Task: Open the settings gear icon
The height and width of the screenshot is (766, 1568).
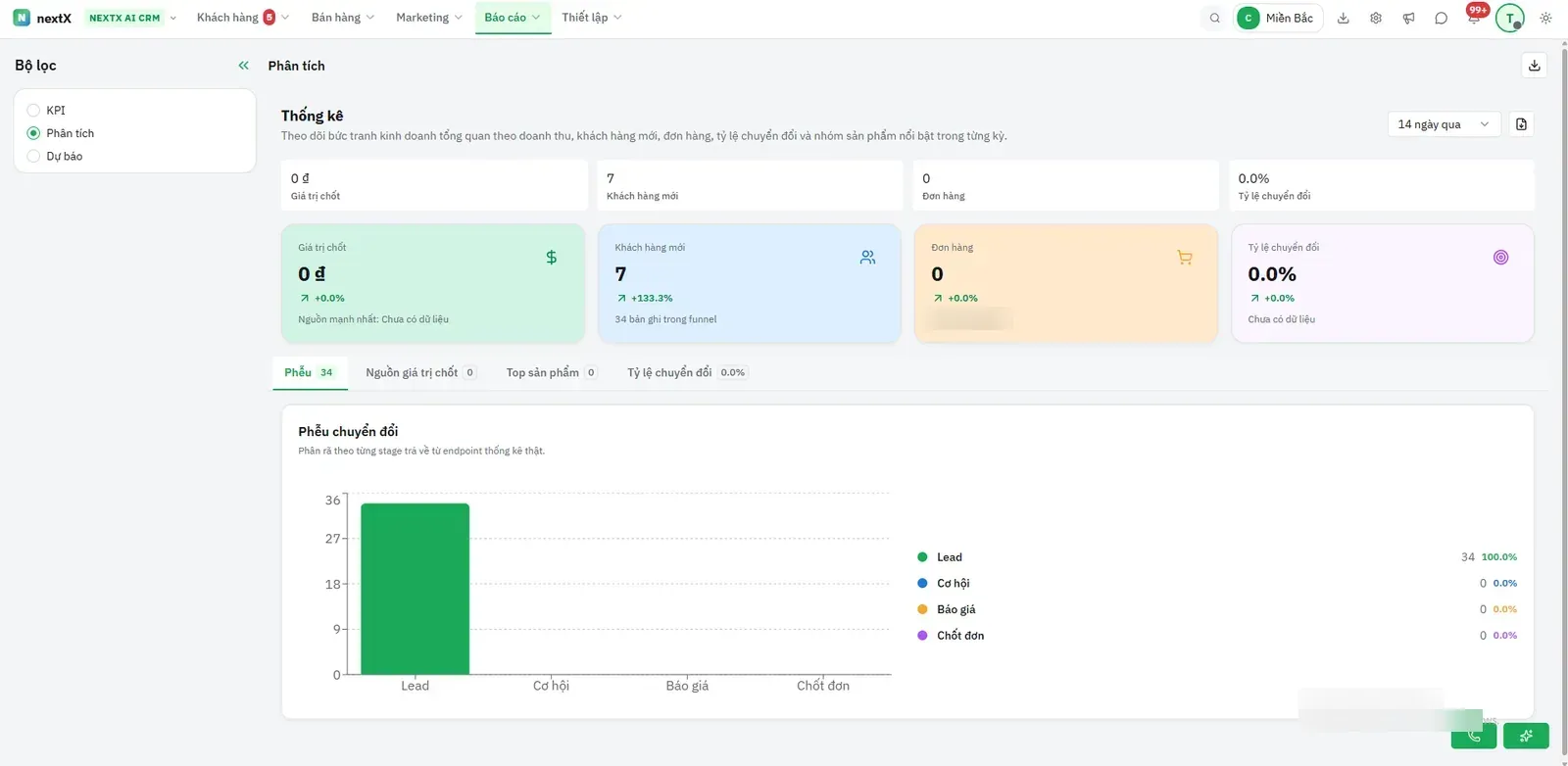Action: 1376,18
